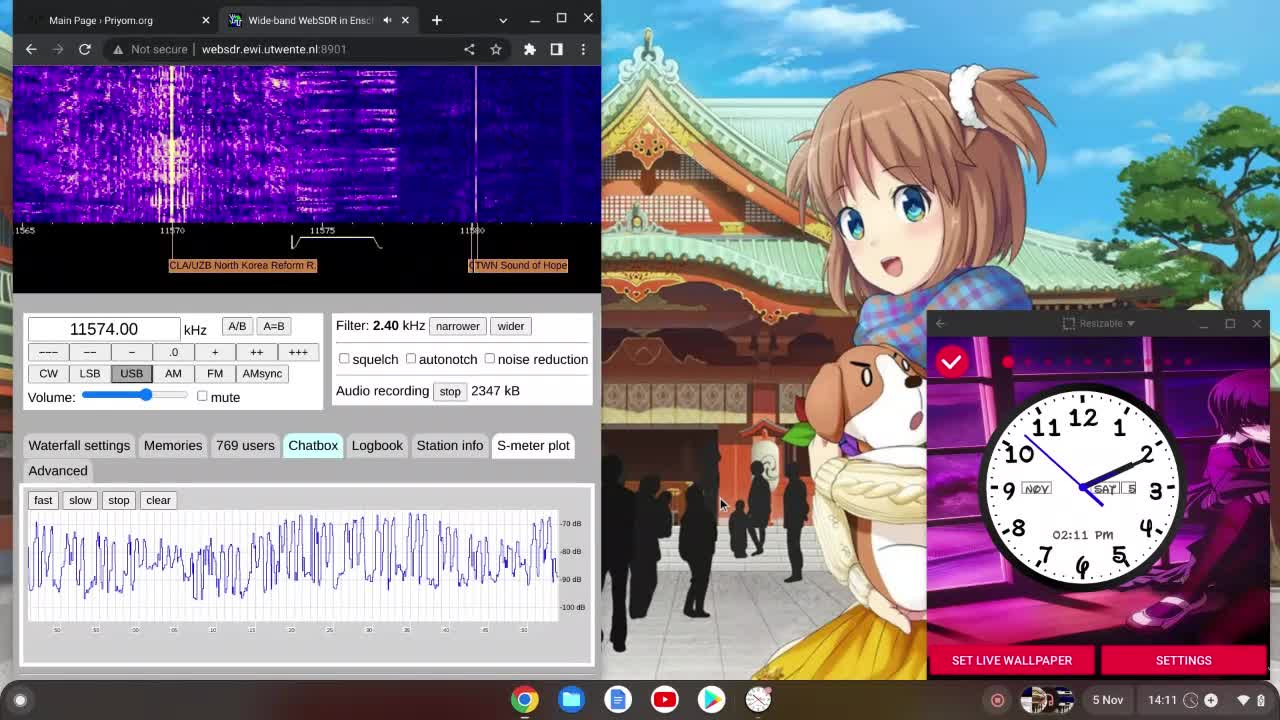Screen dimensions: 1280x720
Task: Reload the WebSDR page
Action: click(x=85, y=49)
